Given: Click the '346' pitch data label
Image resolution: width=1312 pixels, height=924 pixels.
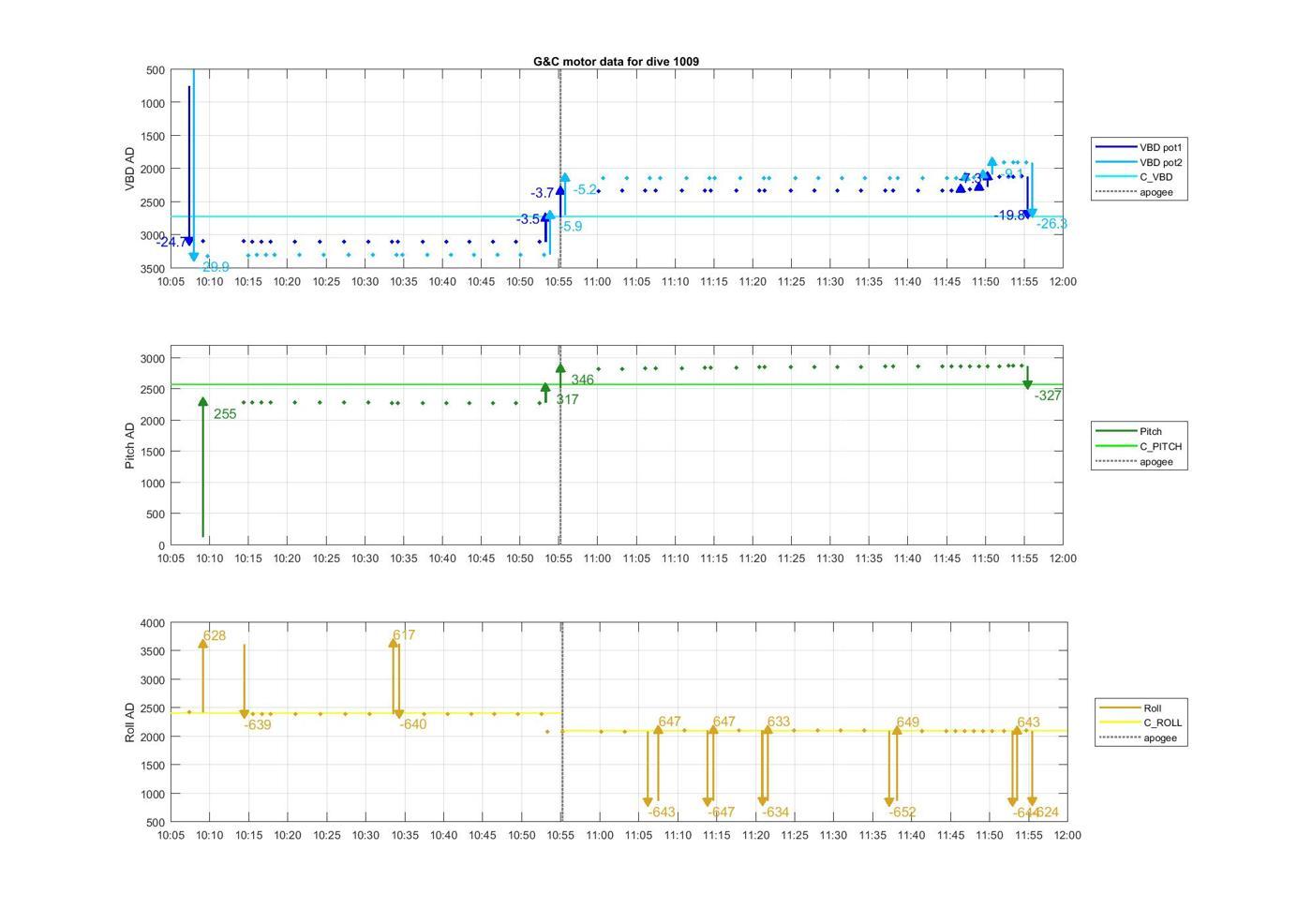Looking at the screenshot, I should pyautogui.click(x=582, y=380).
